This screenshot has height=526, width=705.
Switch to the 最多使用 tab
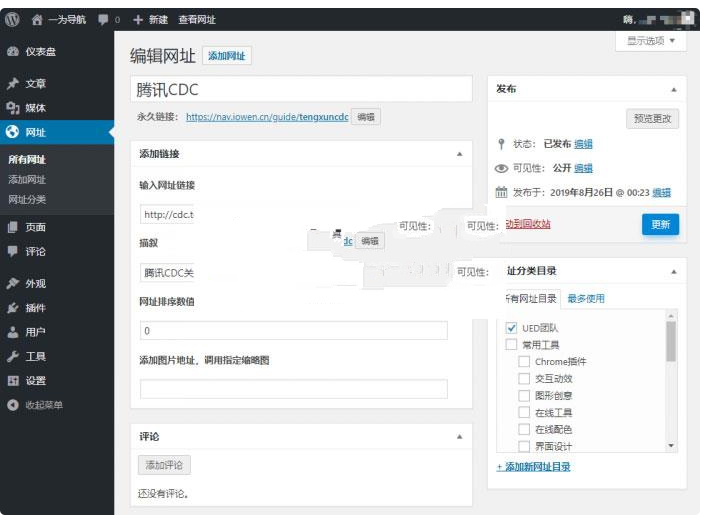(x=586, y=298)
